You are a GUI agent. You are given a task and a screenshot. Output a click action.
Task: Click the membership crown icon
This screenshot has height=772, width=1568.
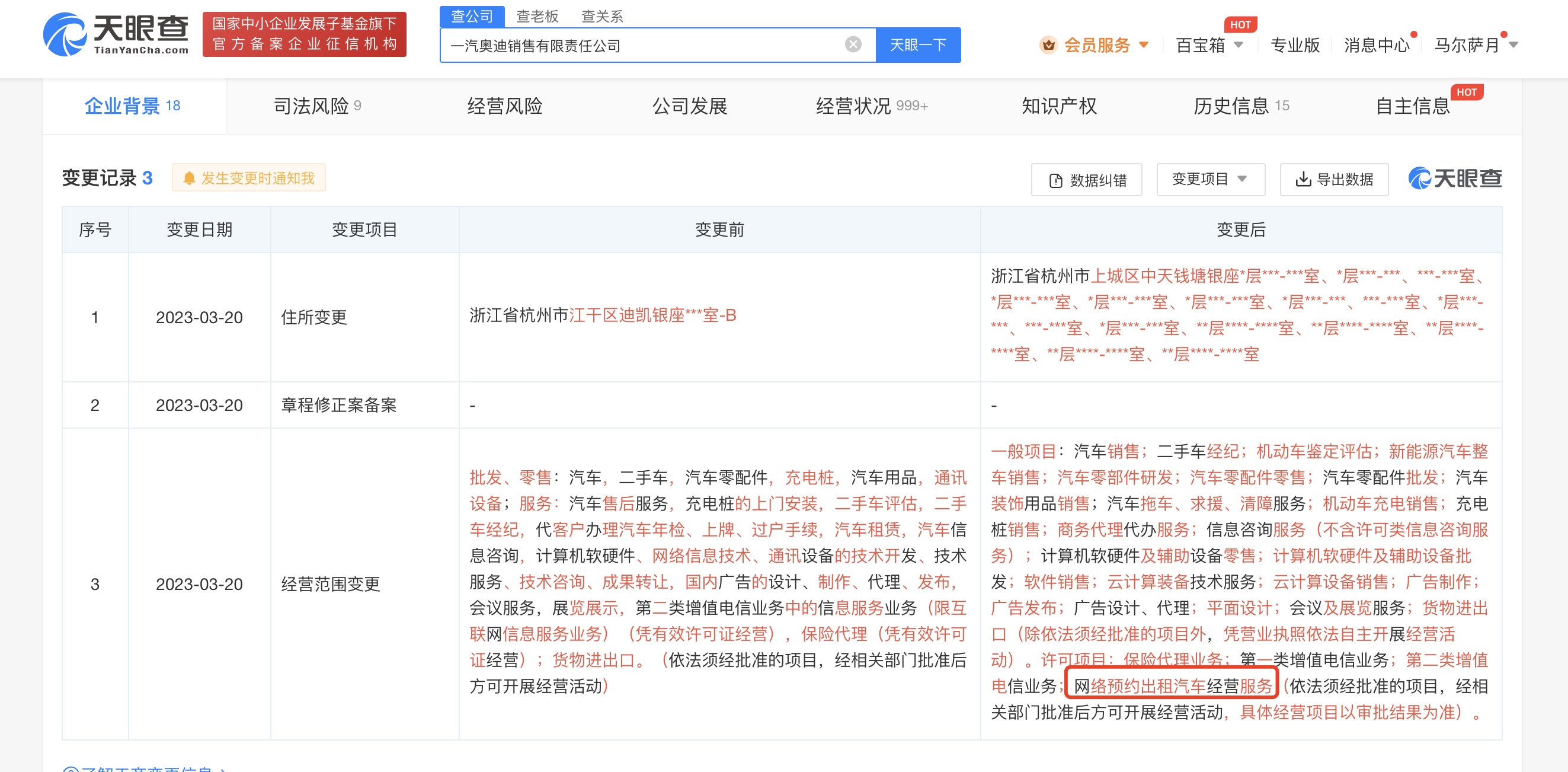click(1048, 45)
